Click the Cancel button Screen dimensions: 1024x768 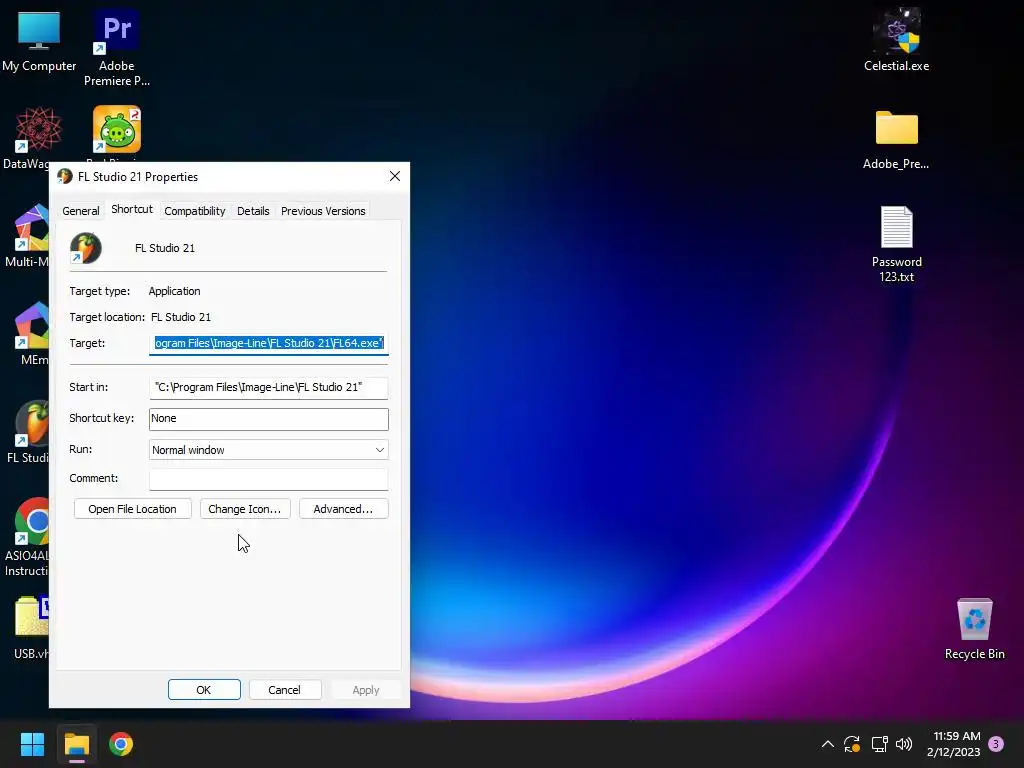click(285, 690)
